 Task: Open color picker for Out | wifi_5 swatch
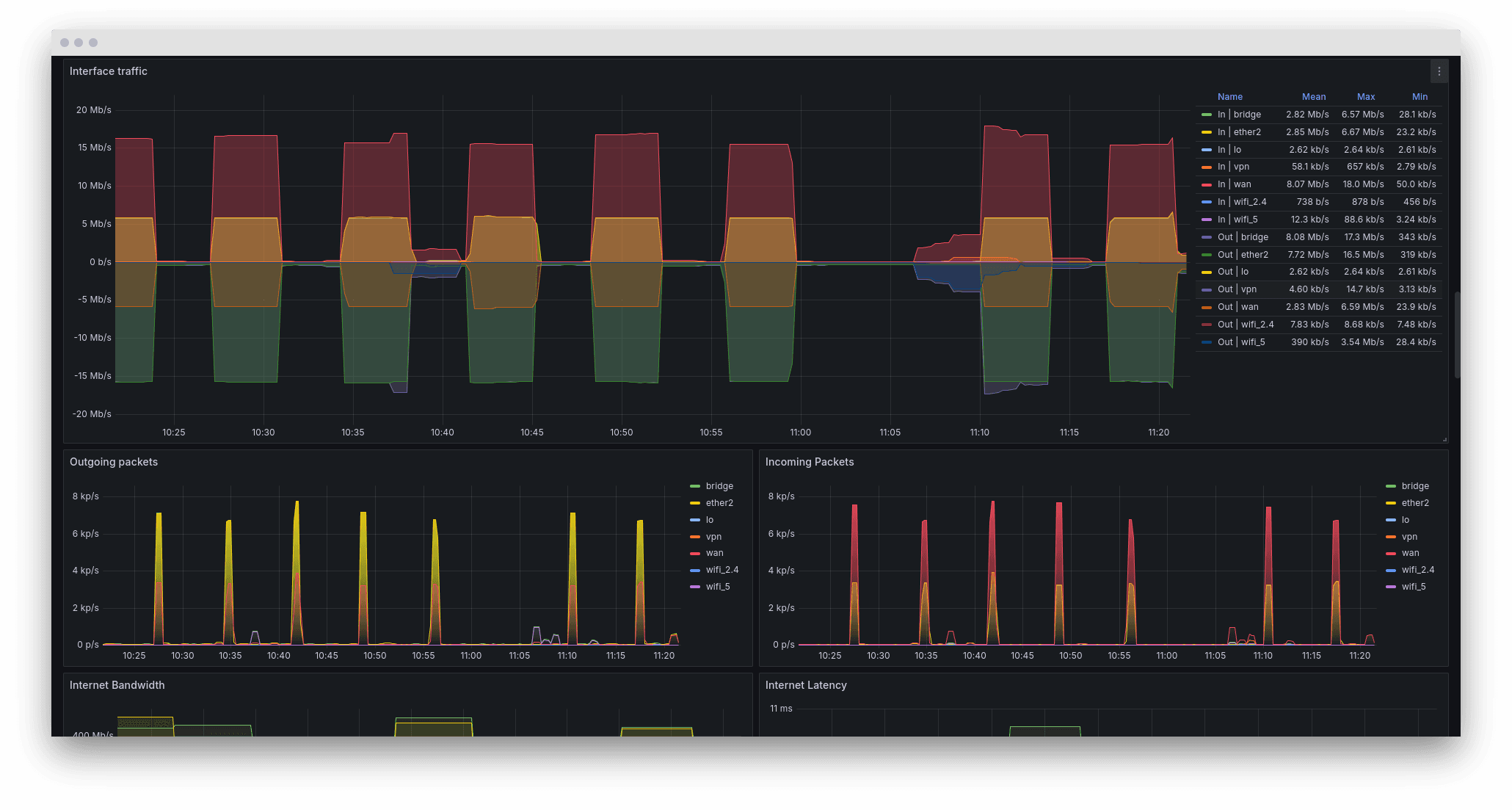pyautogui.click(x=1207, y=342)
